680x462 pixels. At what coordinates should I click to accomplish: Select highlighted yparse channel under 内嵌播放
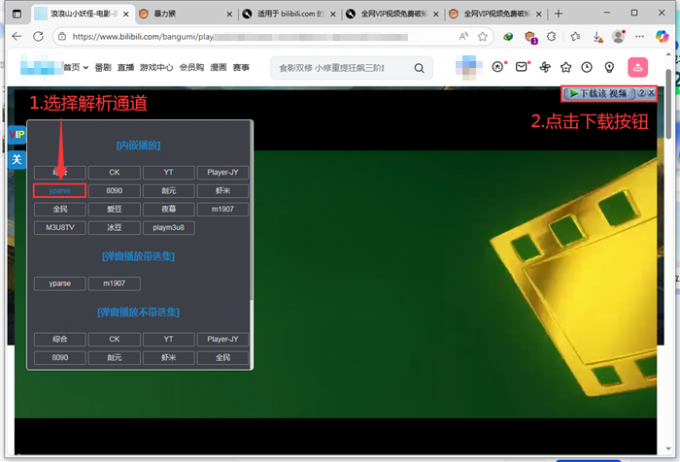click(x=60, y=190)
